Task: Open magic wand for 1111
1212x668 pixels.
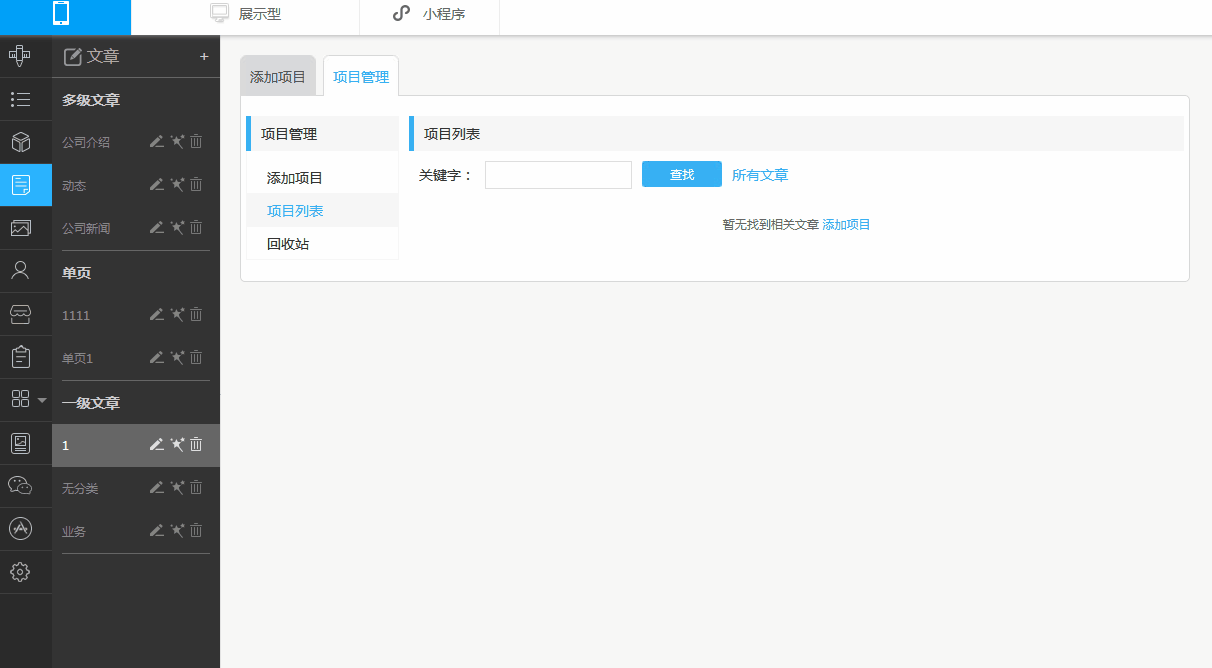Action: [177, 315]
